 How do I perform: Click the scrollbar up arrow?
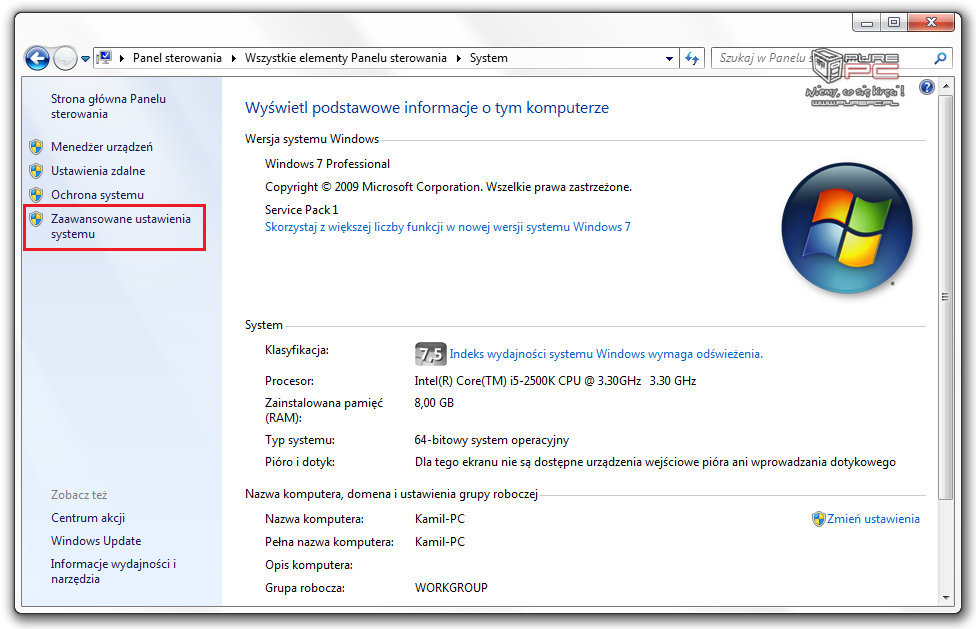pos(946,85)
